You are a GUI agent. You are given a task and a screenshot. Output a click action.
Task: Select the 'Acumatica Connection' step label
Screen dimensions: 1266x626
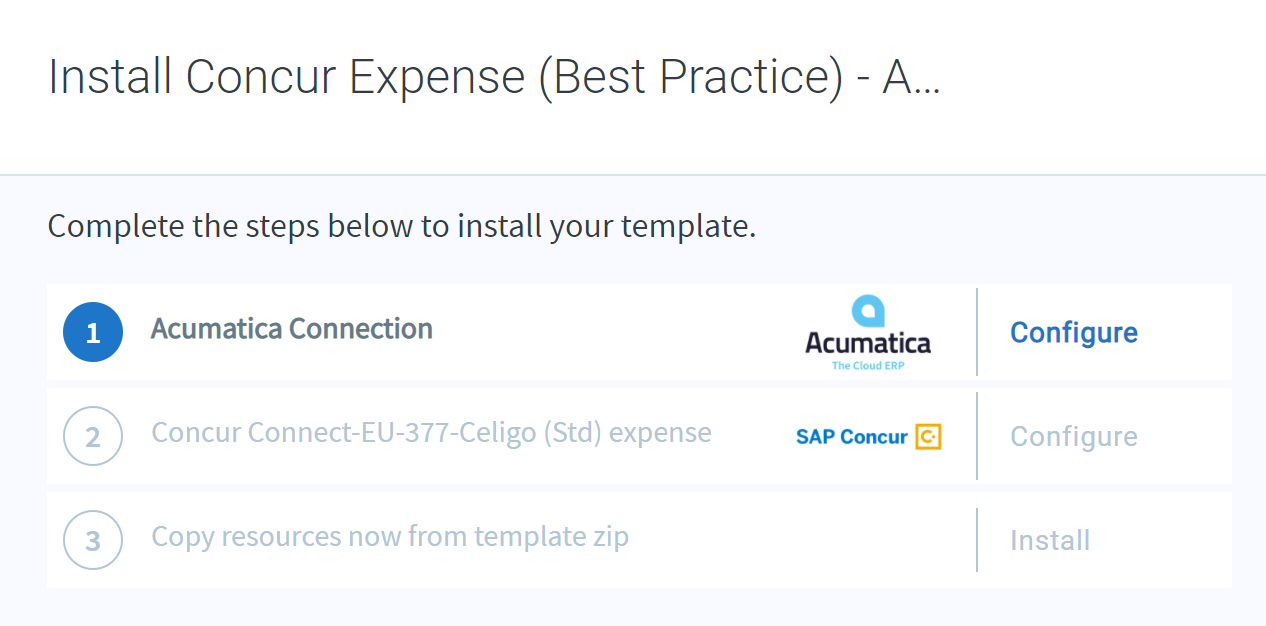click(x=291, y=328)
